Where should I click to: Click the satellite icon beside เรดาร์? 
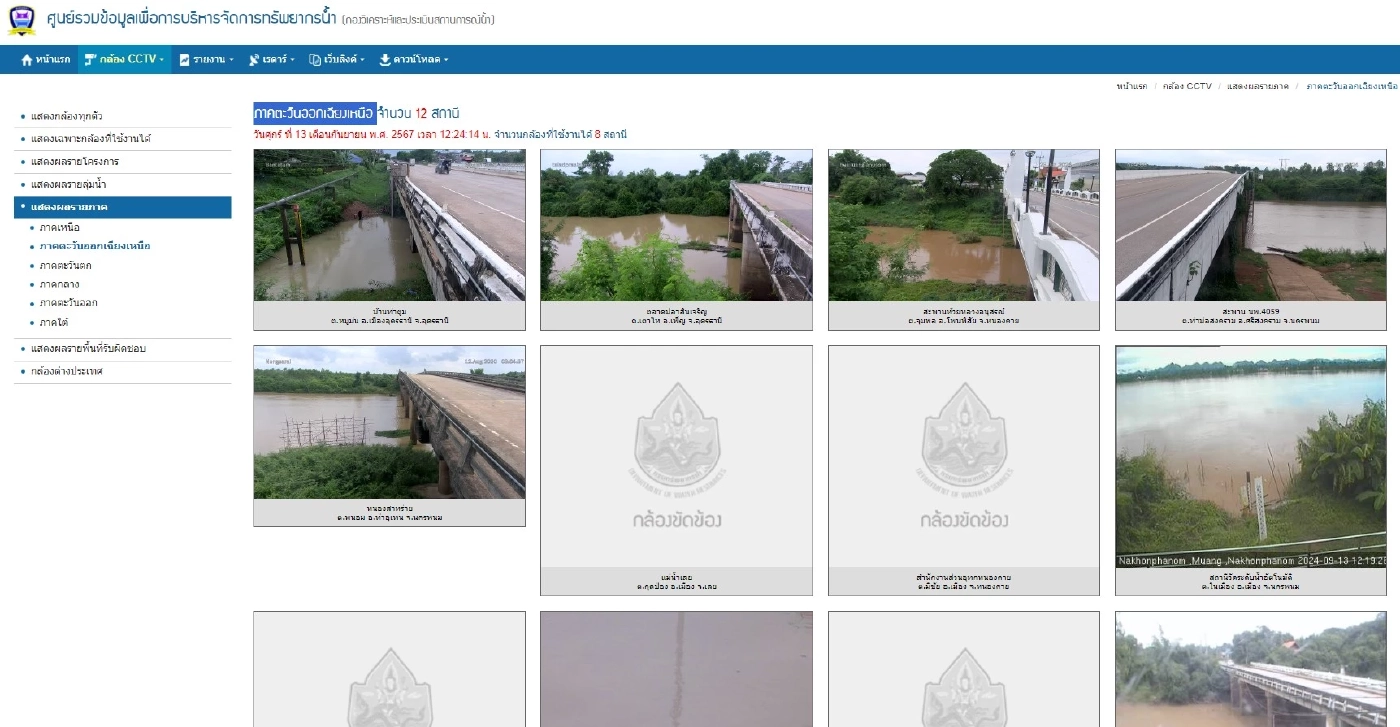click(254, 60)
